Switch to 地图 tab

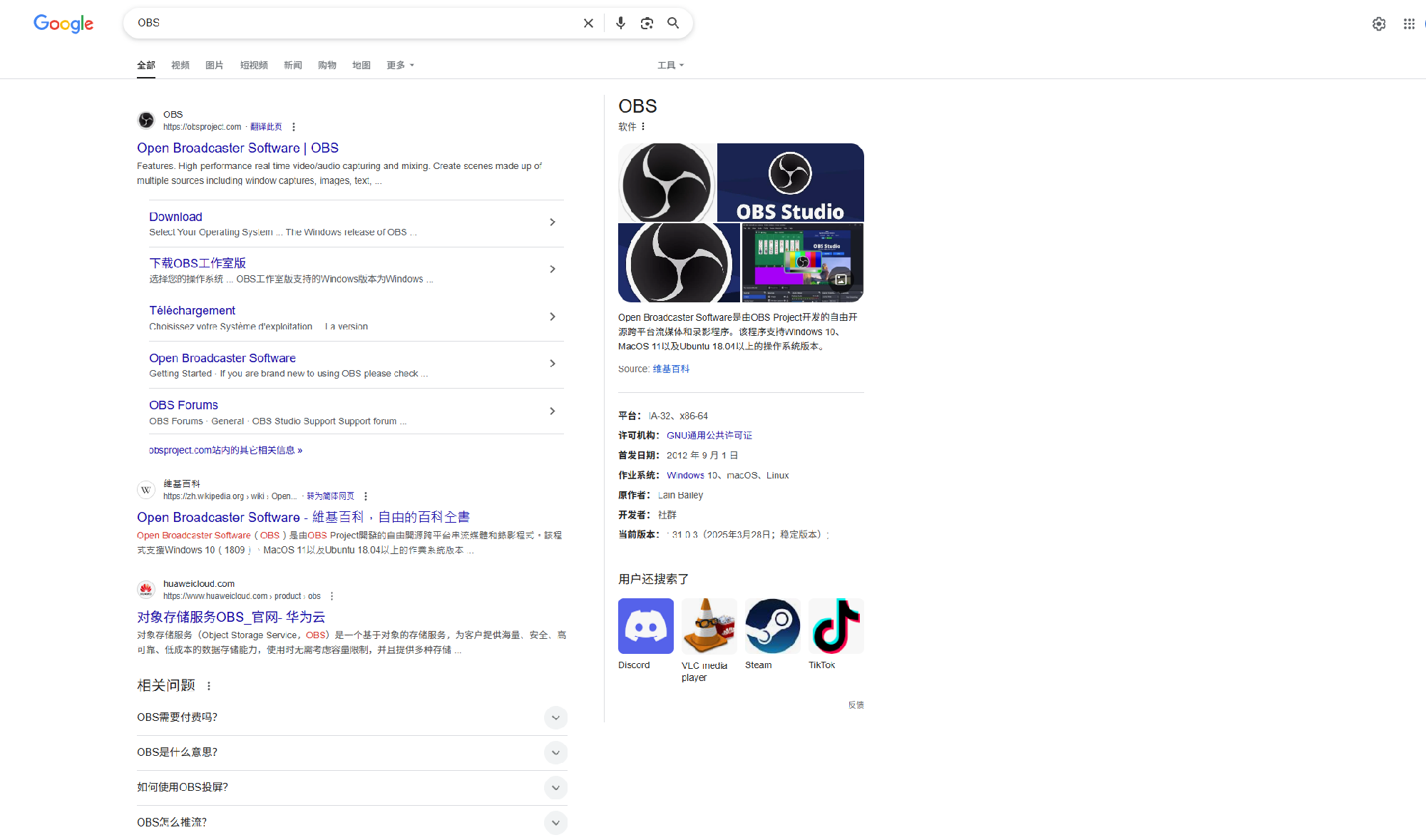361,65
